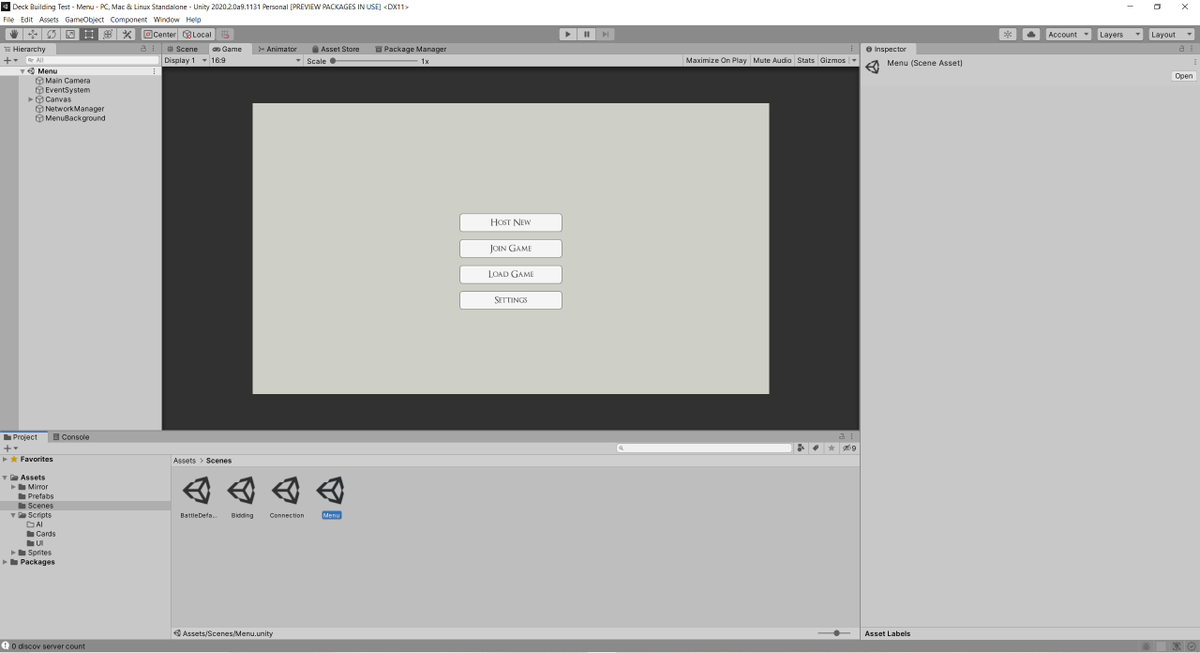Screen dimensions: 1200x653
Task: Toggle Local handle rotation button
Action: click(x=197, y=34)
